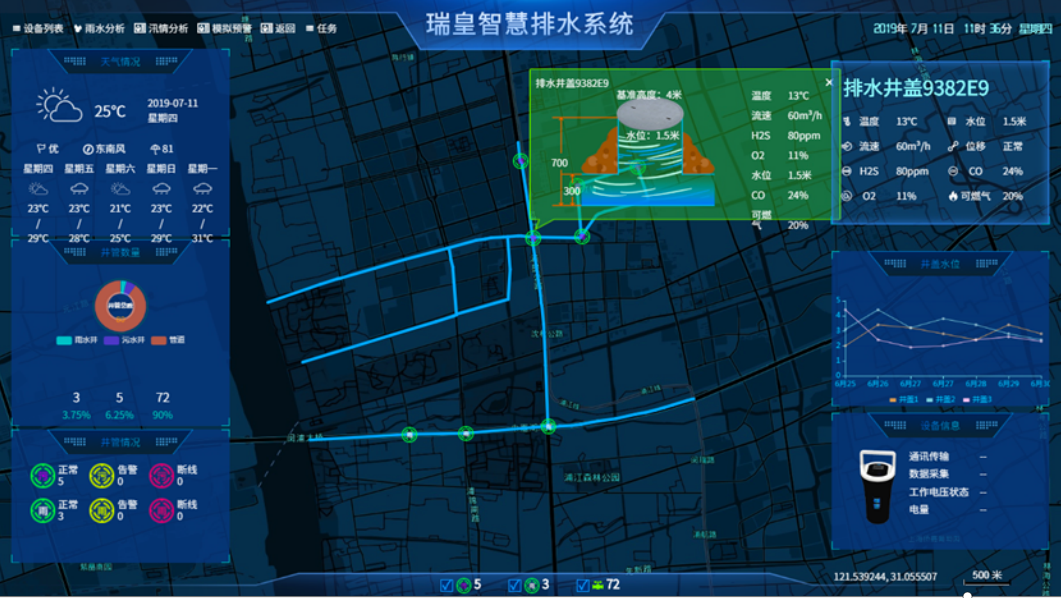The image size is (1061, 598).
Task: Click the northernmost well marker on the map pipeline
Action: tap(520, 161)
